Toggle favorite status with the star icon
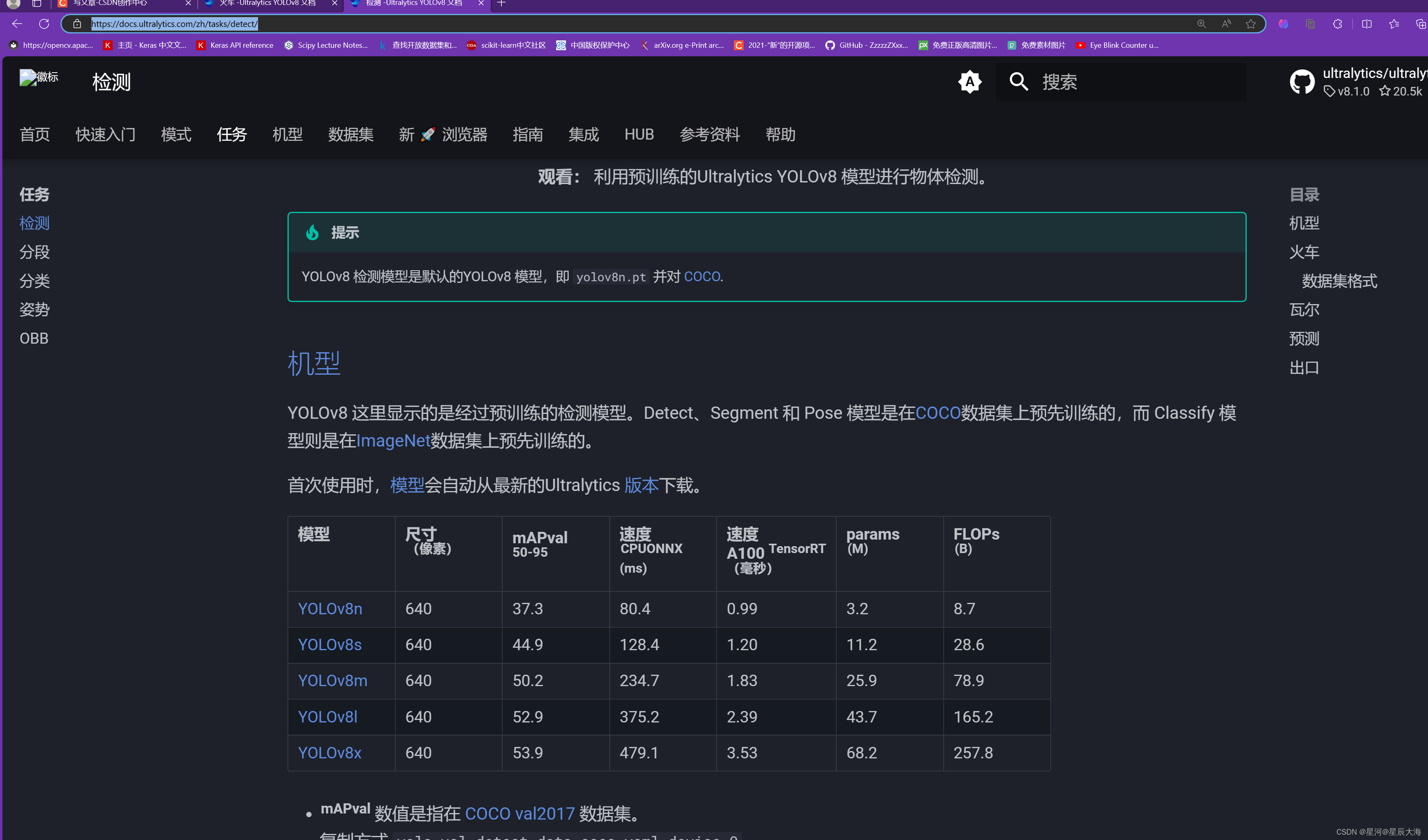Screen dimensions: 1428x840 point(1251,24)
